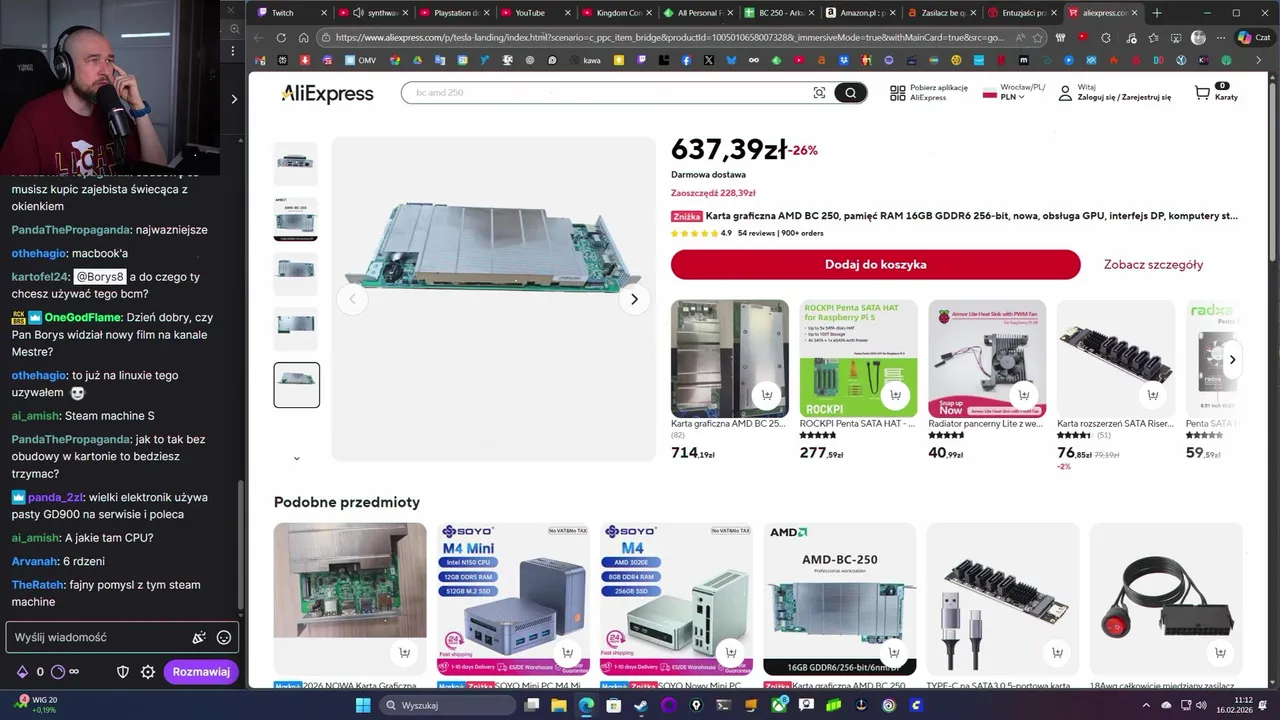Click username TheRateh in chat

pos(36,585)
